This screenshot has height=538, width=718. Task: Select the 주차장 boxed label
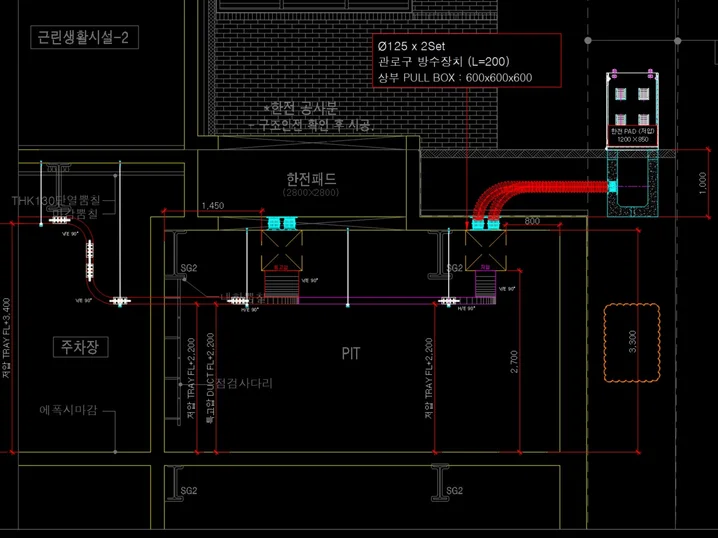(x=80, y=347)
